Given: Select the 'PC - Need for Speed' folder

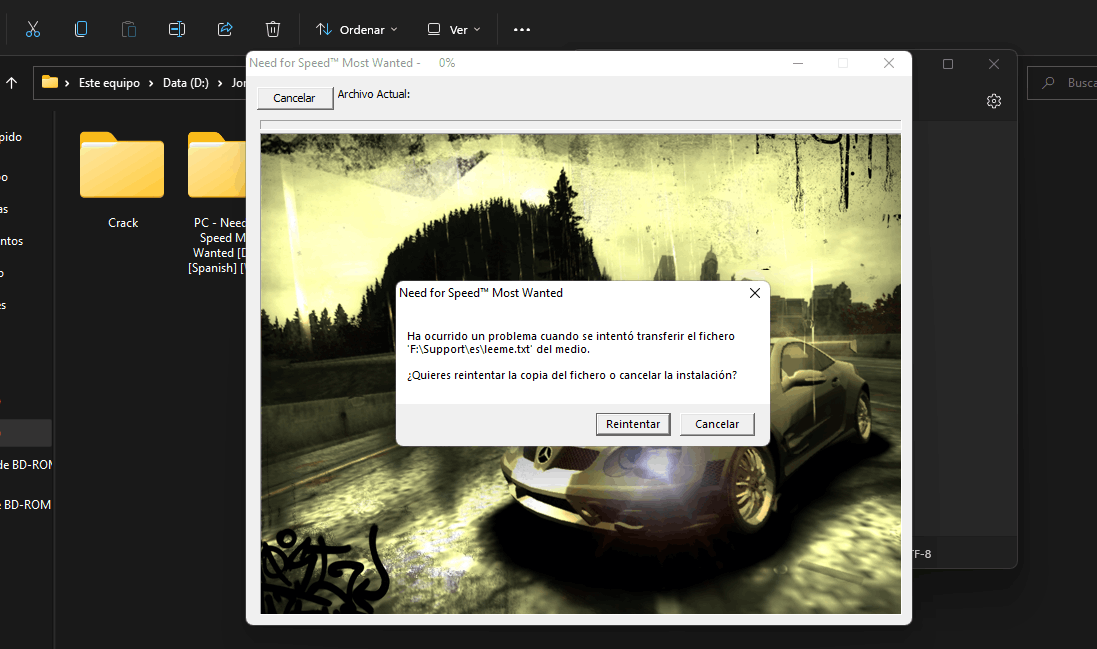Looking at the screenshot, I should [x=216, y=204].
